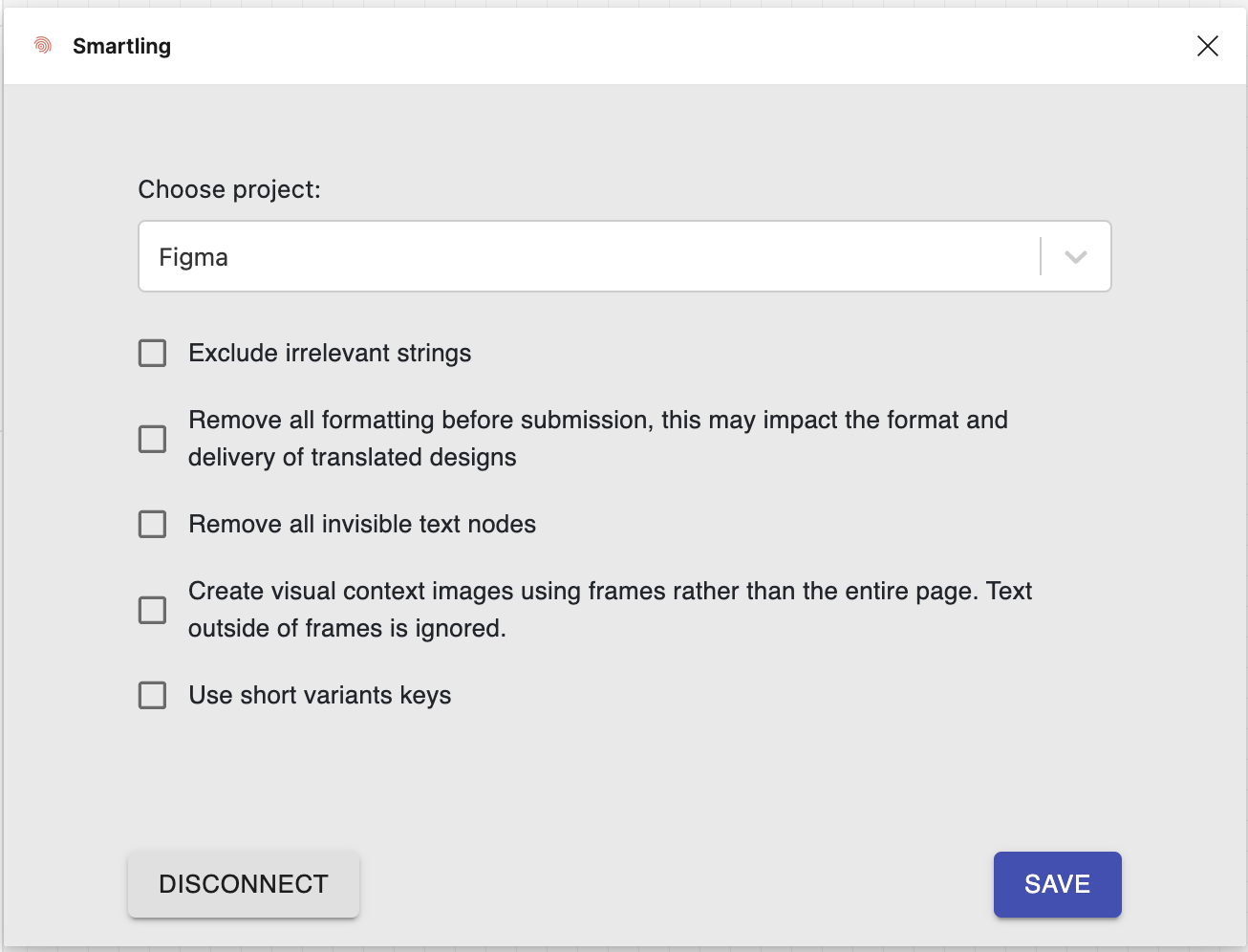Image resolution: width=1248 pixels, height=952 pixels.
Task: Click the "Choose project:" label
Action: [x=229, y=189]
